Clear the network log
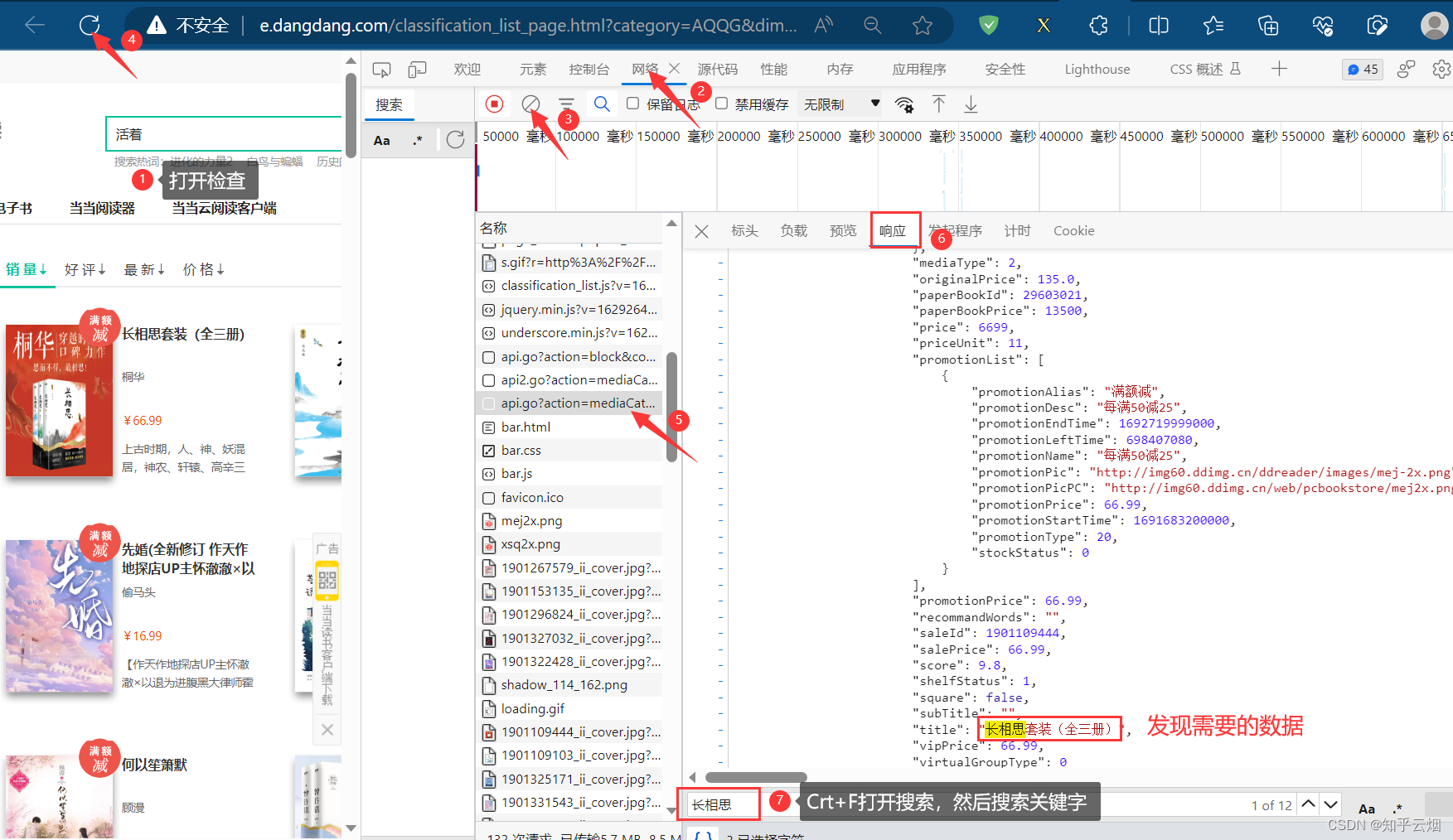Screen dimensions: 1453x840 coord(530,104)
